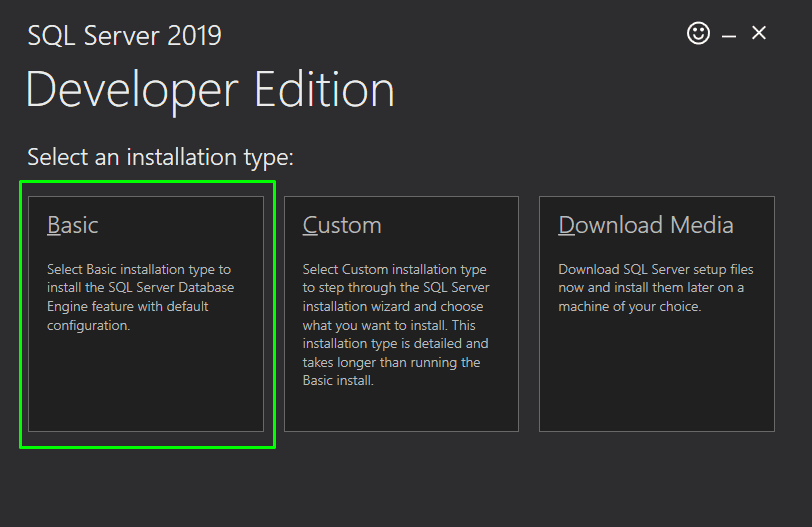Screen dimensions: 812x527
Task: Click the empty lower area of Download Media tile
Action: [656, 380]
